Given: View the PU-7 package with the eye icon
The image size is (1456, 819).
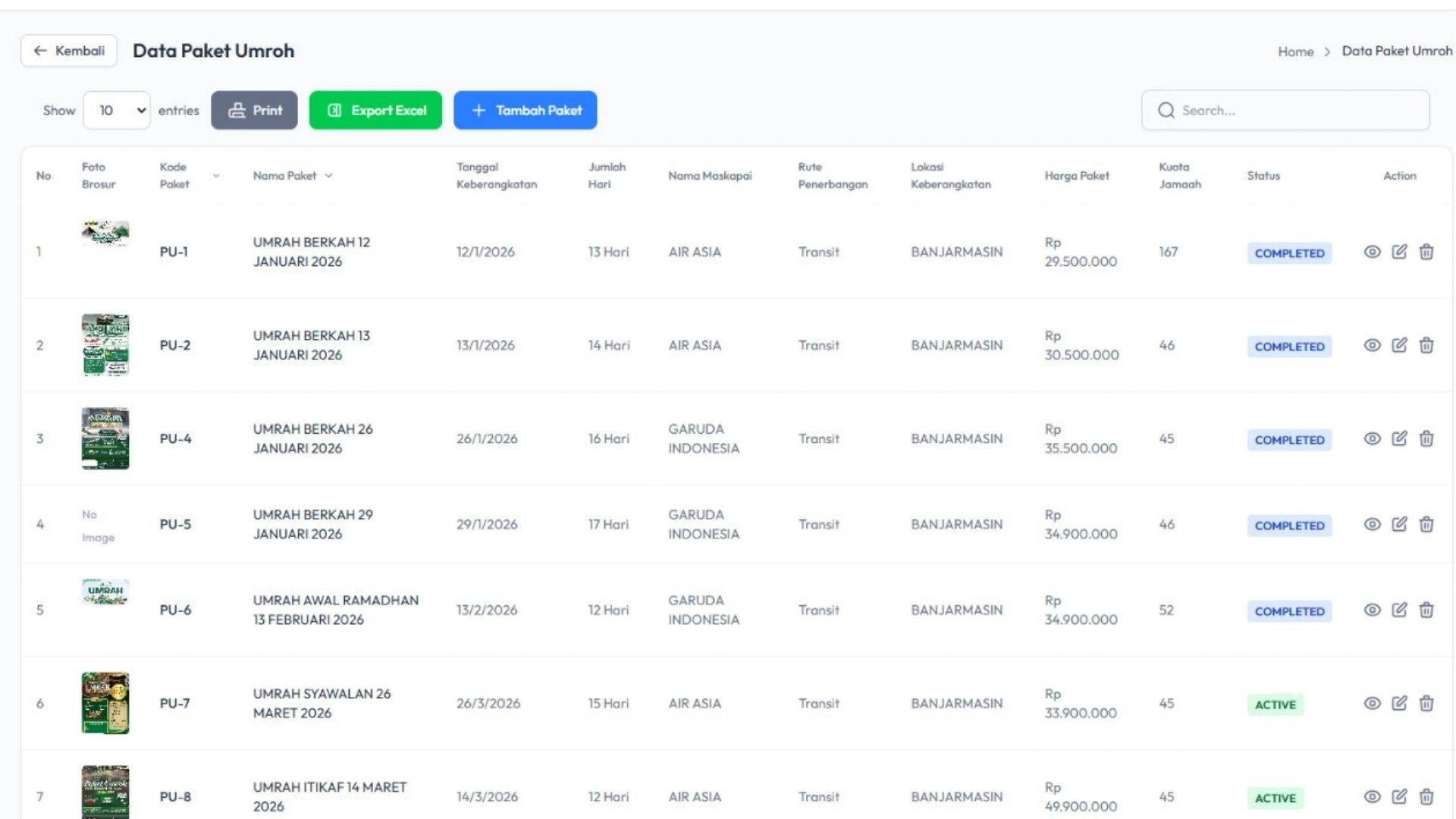Looking at the screenshot, I should coord(1372,703).
